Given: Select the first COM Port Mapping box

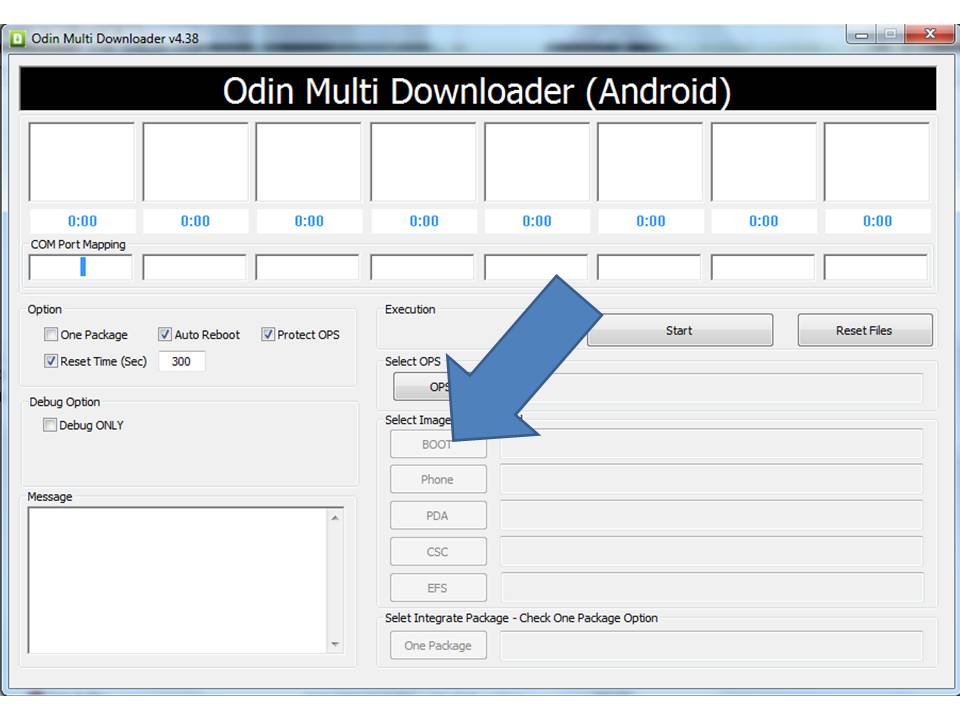Looking at the screenshot, I should [80, 266].
